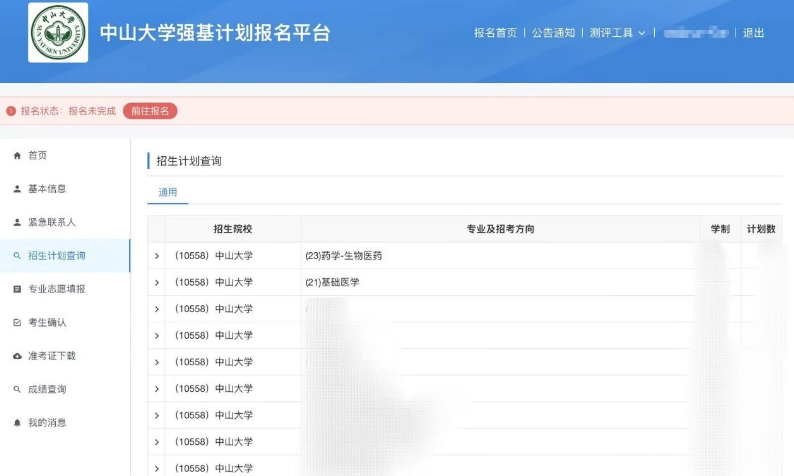794x476 pixels.
Task: Go to 报名首页 in top navigation
Action: (495, 33)
